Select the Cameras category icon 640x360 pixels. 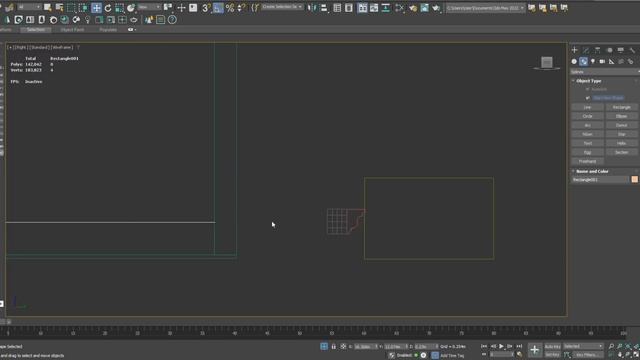click(602, 61)
